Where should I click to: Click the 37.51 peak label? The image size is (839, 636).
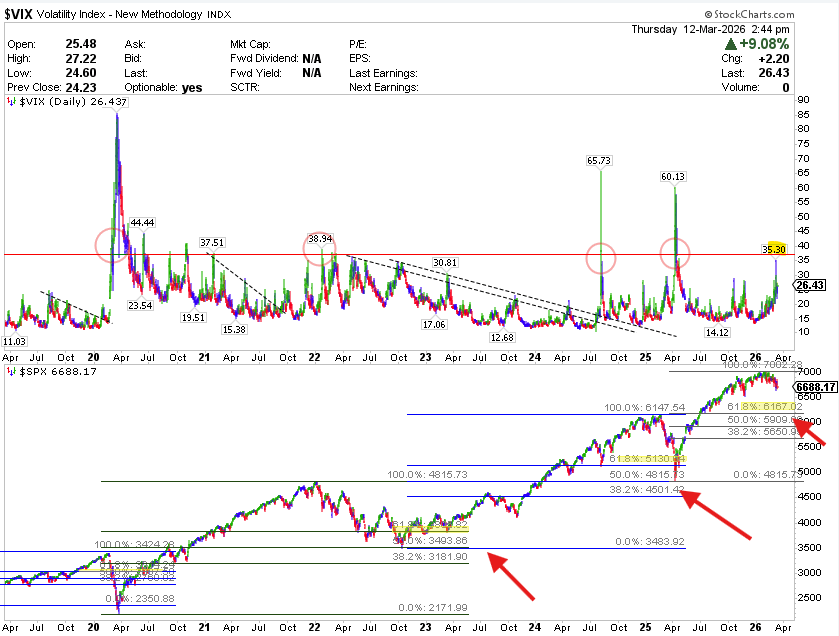coord(212,243)
